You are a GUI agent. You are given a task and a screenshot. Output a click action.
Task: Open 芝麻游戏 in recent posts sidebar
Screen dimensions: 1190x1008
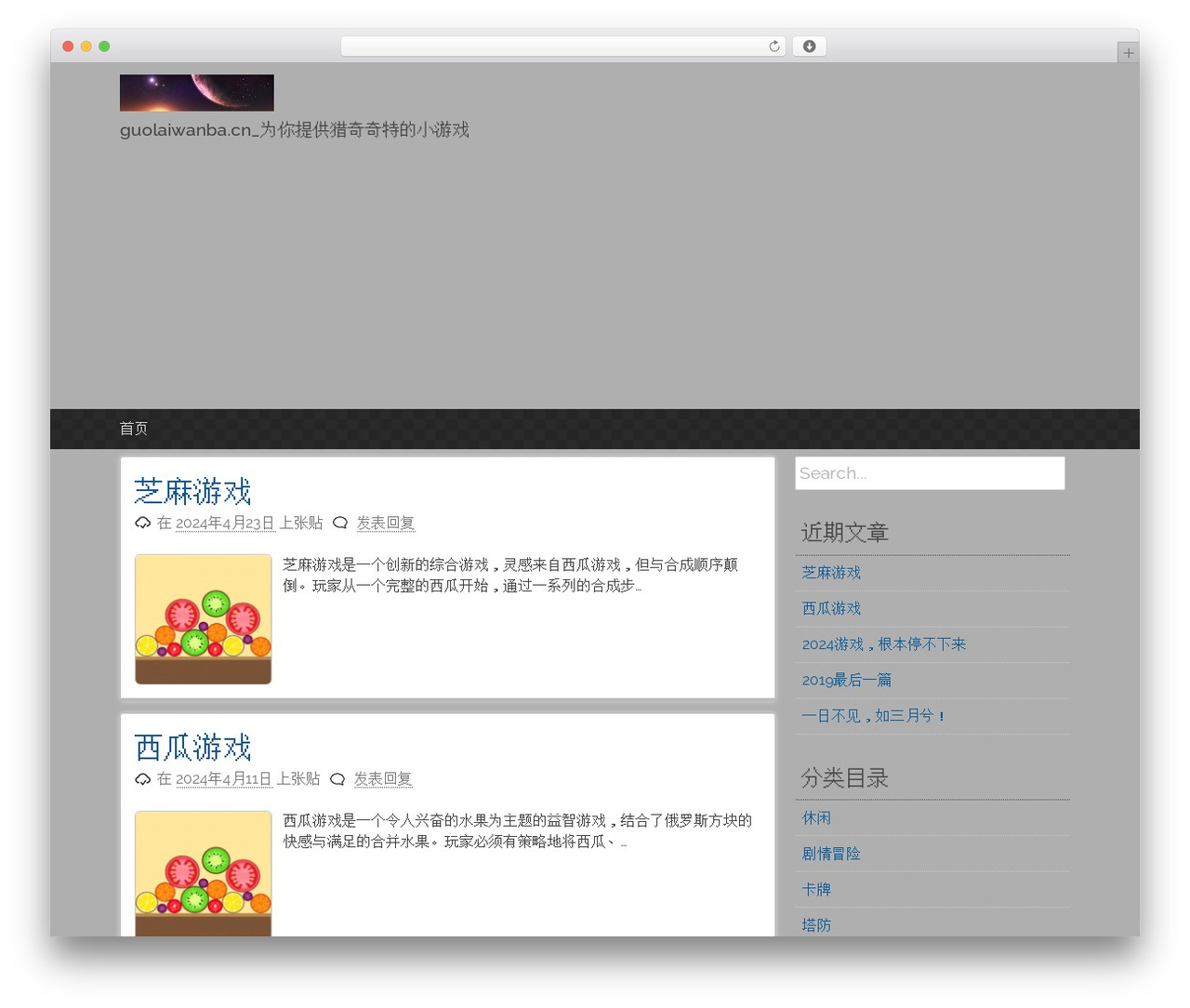coord(831,573)
